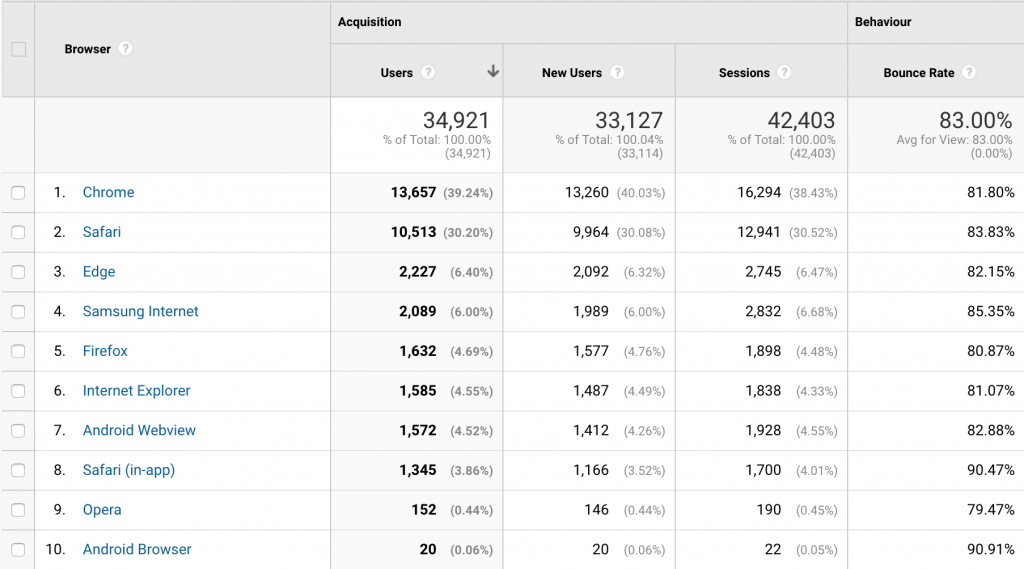Screen dimensions: 1024x569
Task: Open help icon next to Users column
Action: coord(428,72)
